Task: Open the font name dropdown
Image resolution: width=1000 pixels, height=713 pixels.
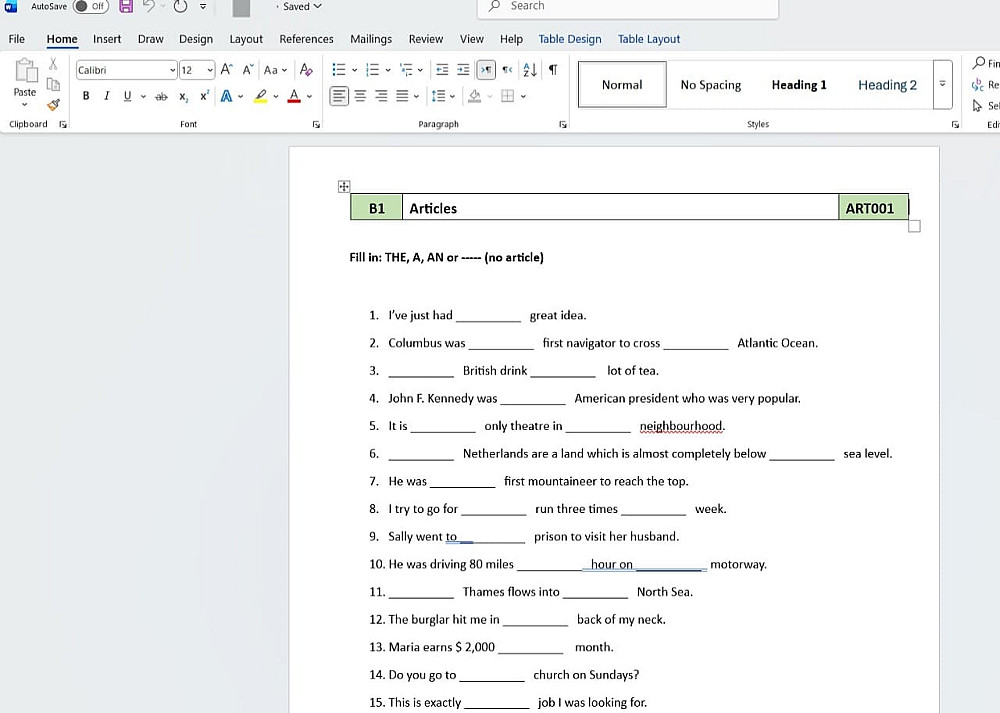Action: click(172, 70)
